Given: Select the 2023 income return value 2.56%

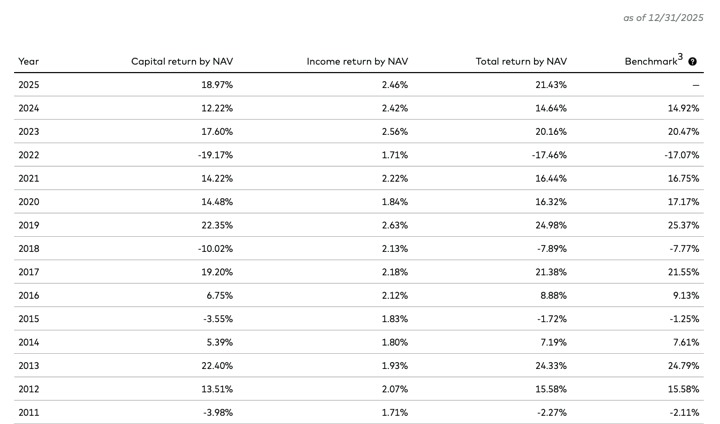Looking at the screenshot, I should [395, 132].
